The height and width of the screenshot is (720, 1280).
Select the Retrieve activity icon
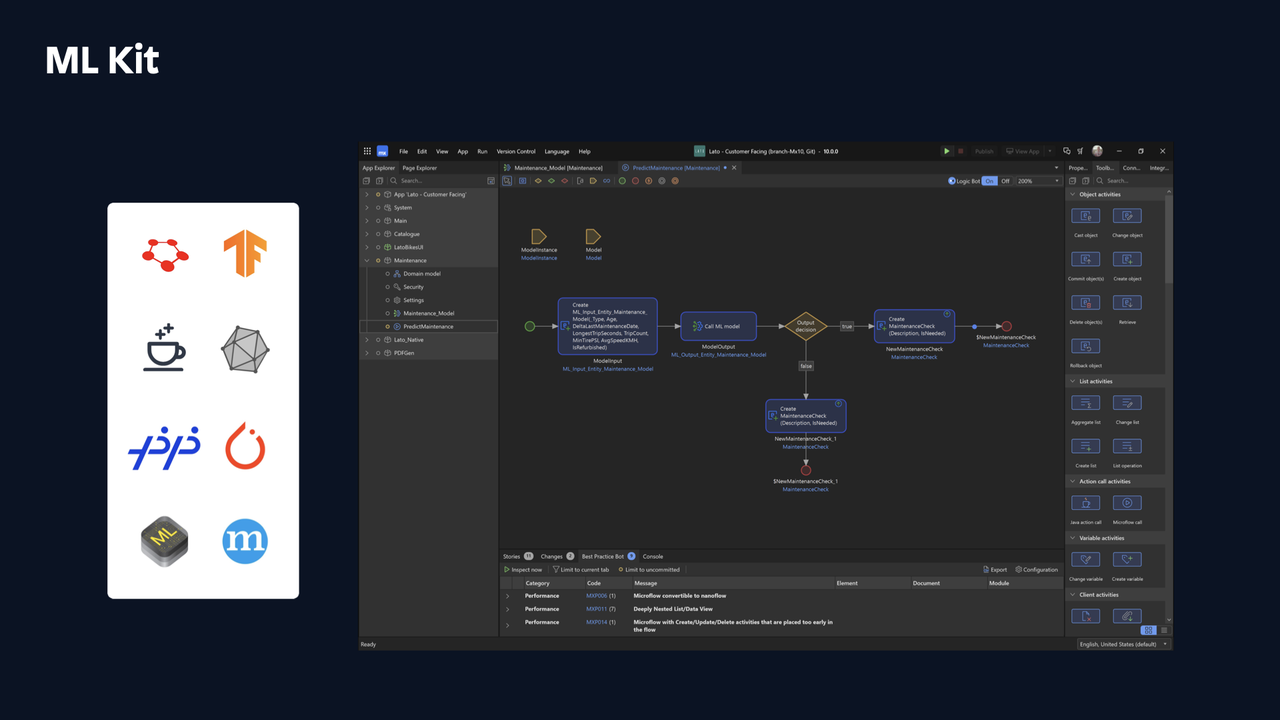click(x=1127, y=302)
